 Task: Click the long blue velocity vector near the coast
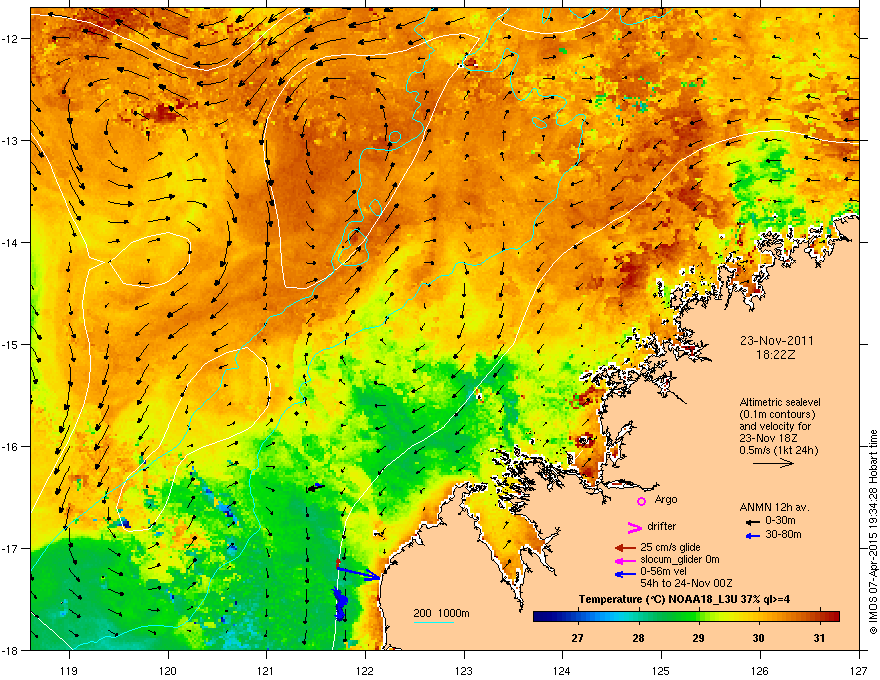point(359,572)
